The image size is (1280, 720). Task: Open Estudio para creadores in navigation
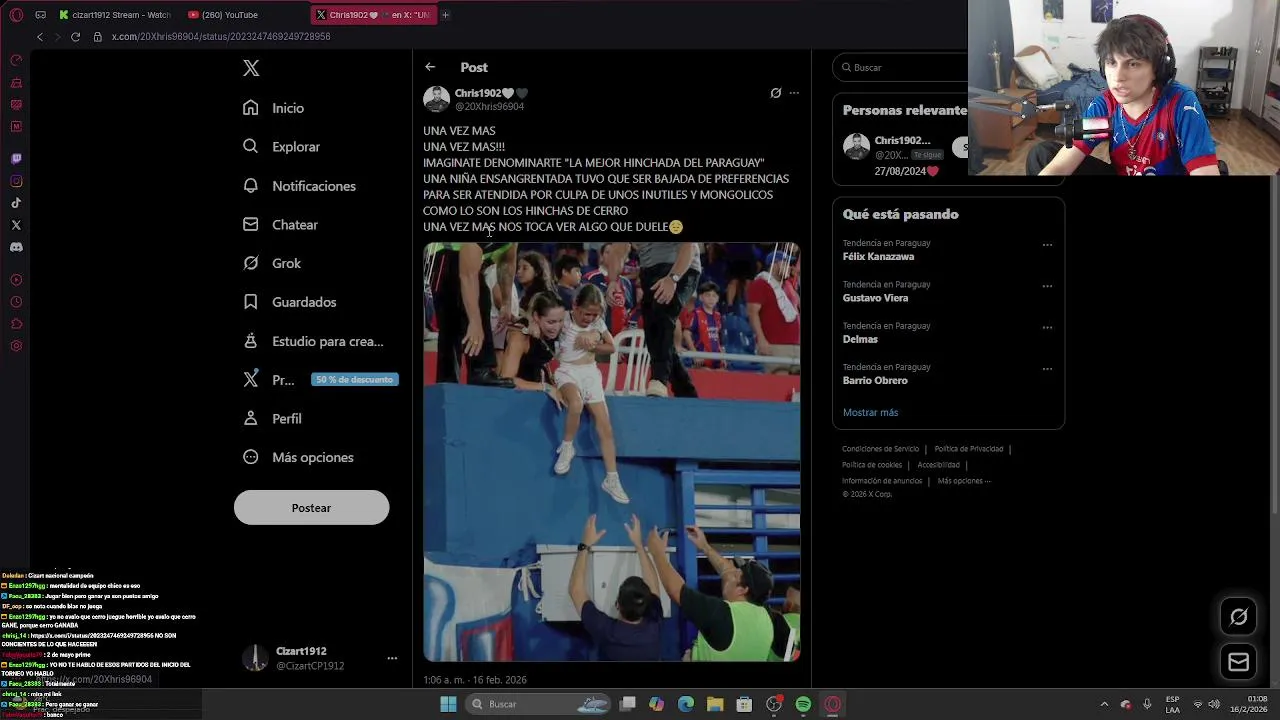click(x=313, y=341)
